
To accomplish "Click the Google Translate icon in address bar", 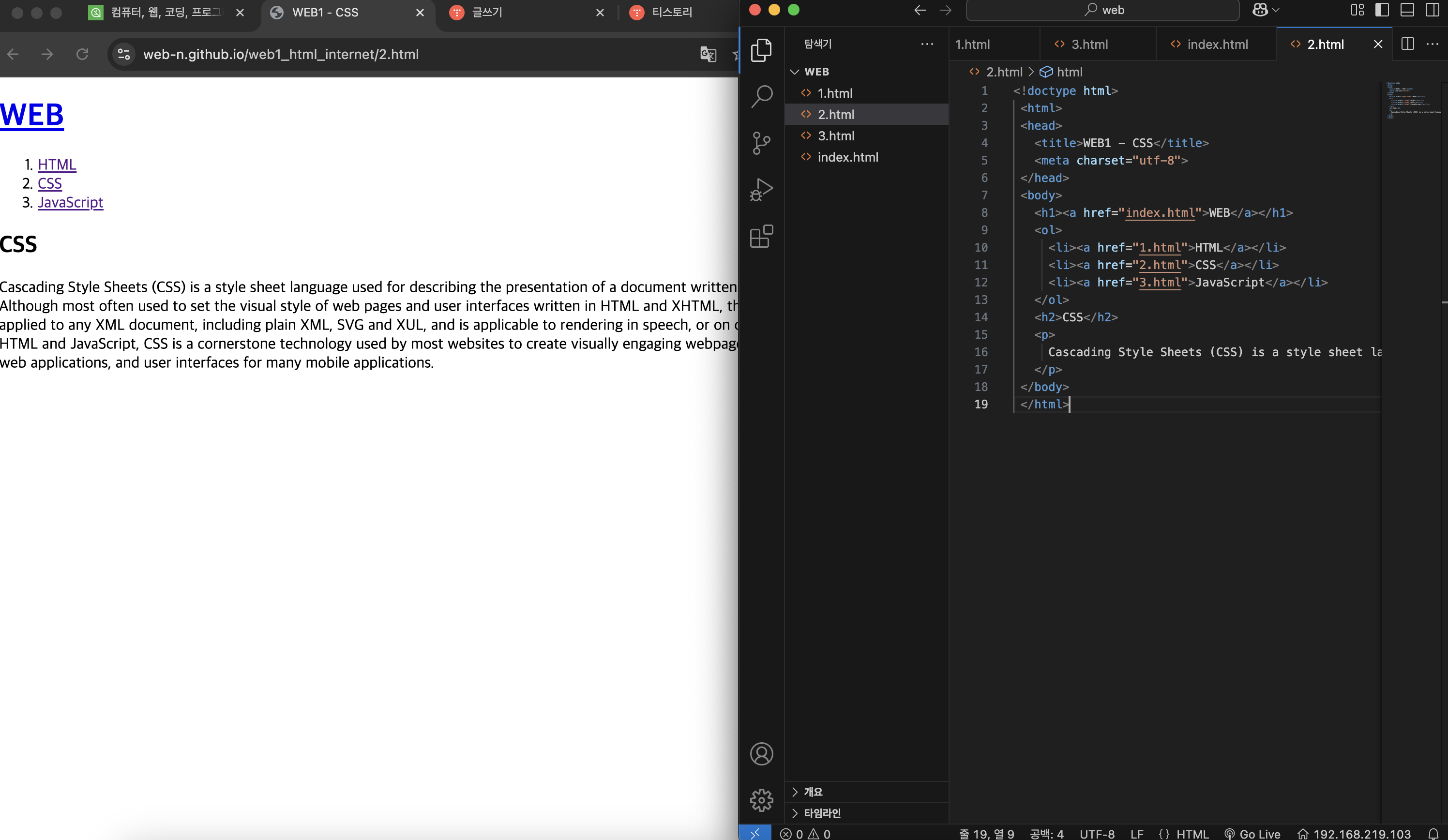I will click(708, 55).
